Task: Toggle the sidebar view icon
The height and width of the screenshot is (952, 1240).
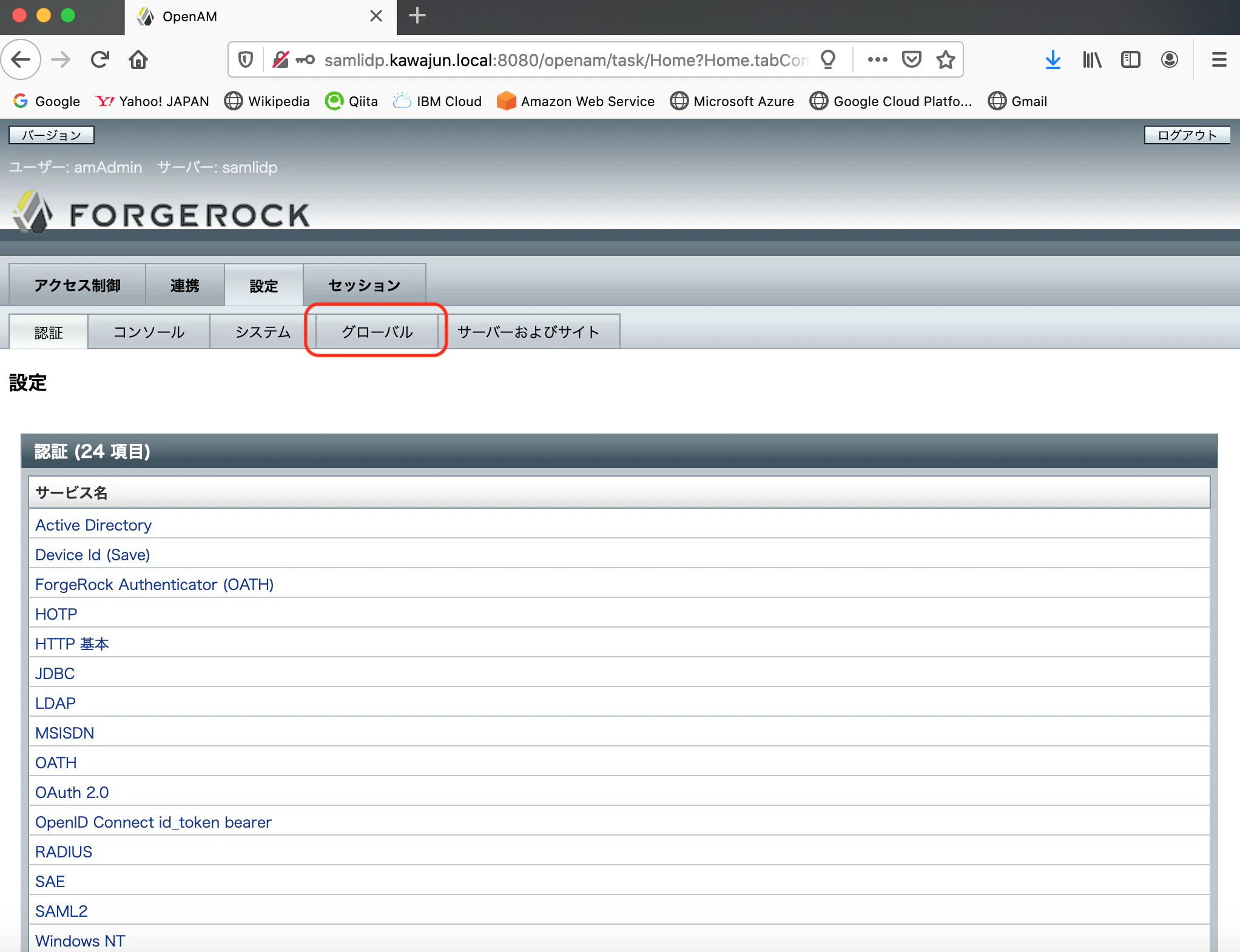Action: coord(1131,59)
